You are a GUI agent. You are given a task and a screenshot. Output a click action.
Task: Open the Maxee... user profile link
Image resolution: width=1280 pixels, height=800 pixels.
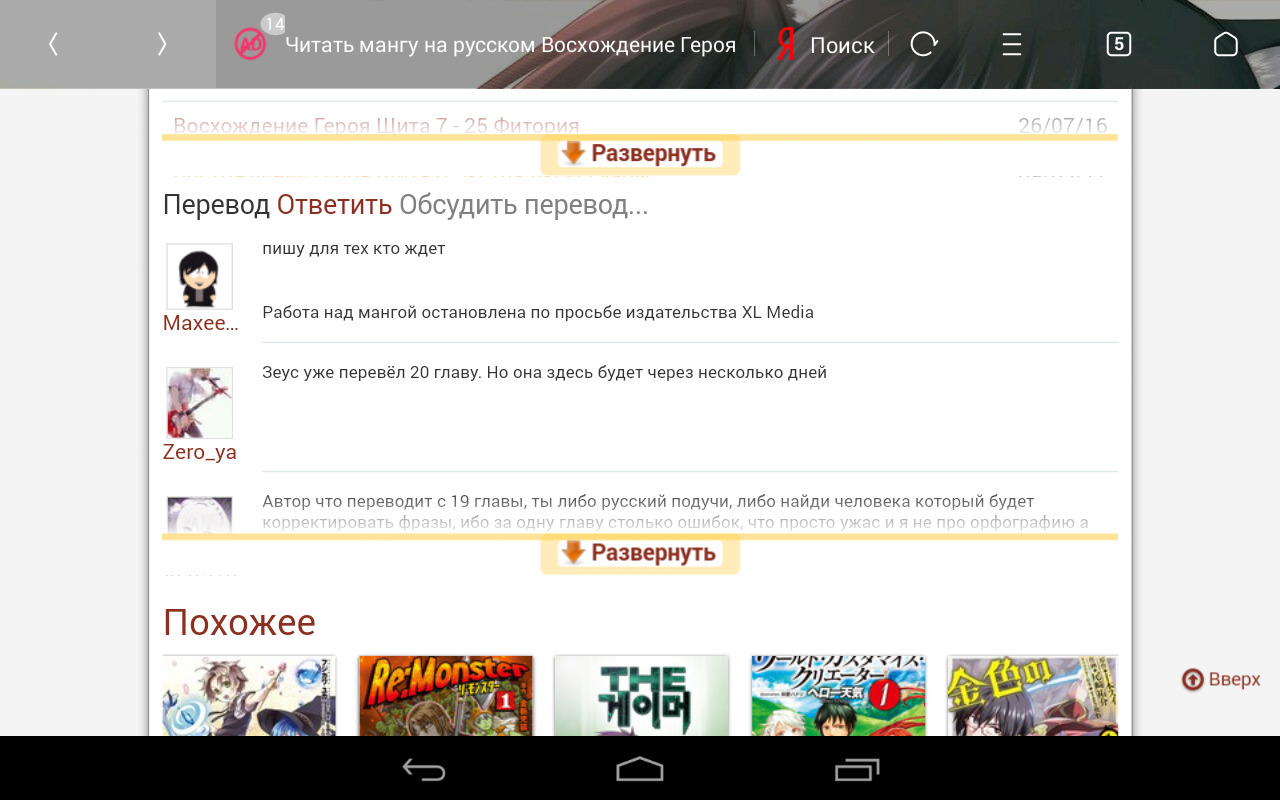(x=200, y=323)
